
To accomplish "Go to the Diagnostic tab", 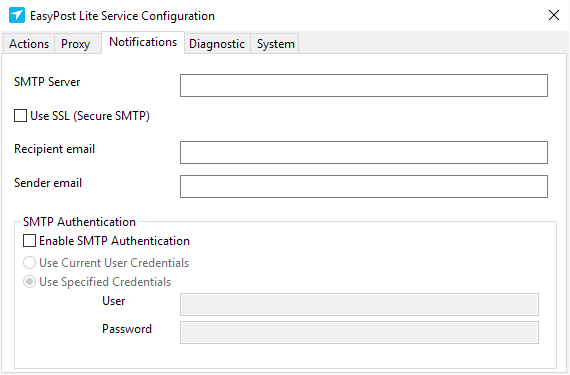I will (217, 44).
